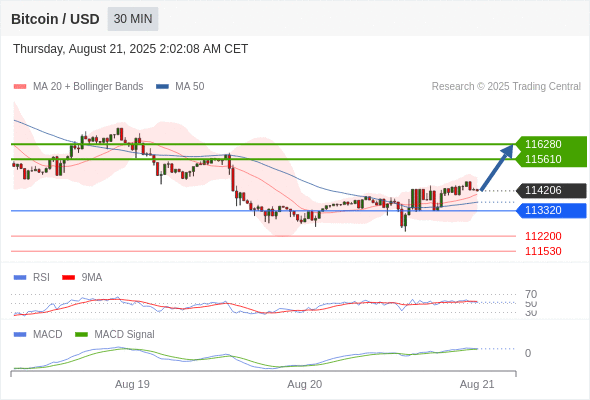
Task: Click the green MACD Signal legend swatch
Action: pyautogui.click(x=81, y=334)
